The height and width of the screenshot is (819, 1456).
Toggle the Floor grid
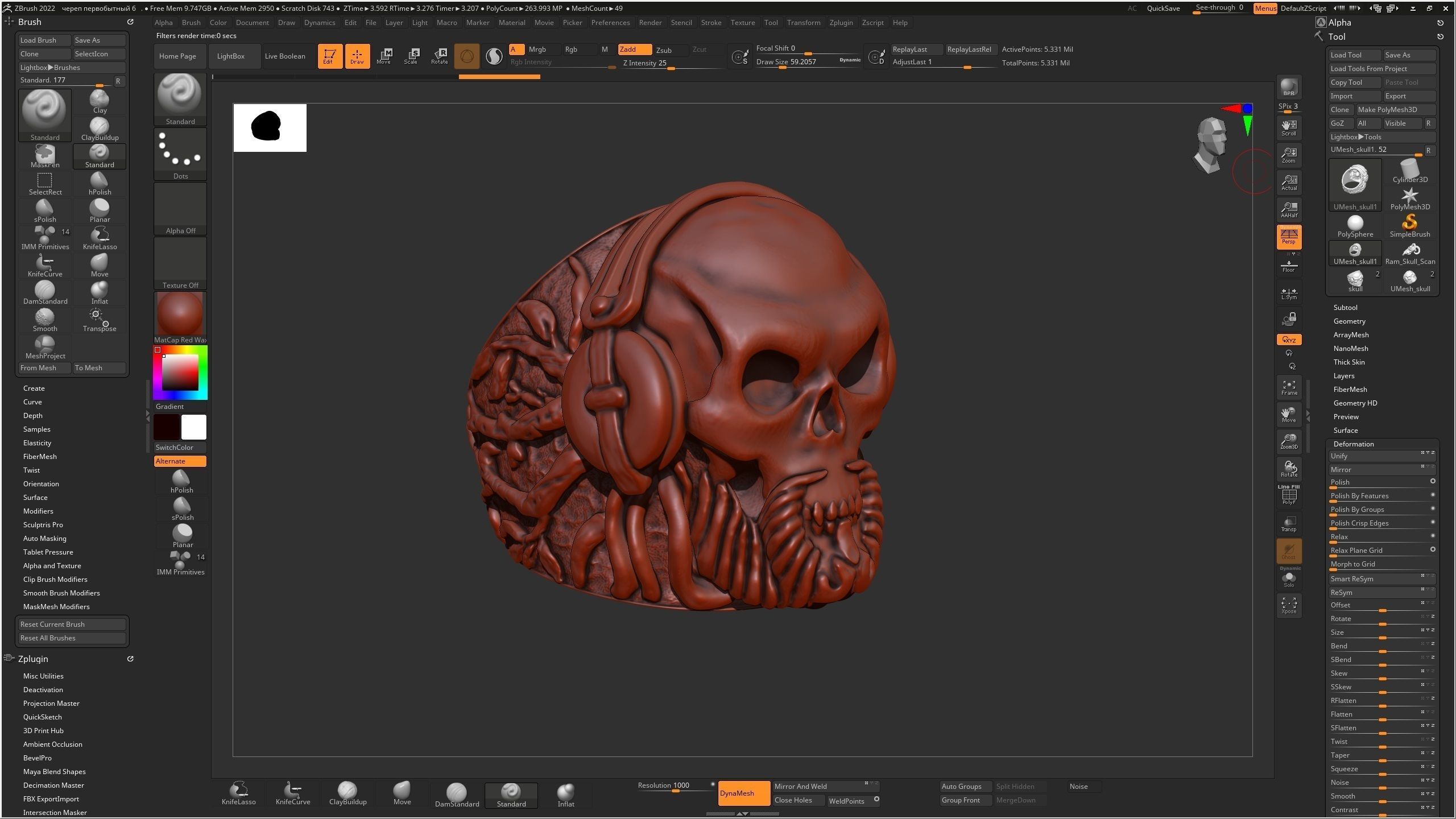point(1289,265)
